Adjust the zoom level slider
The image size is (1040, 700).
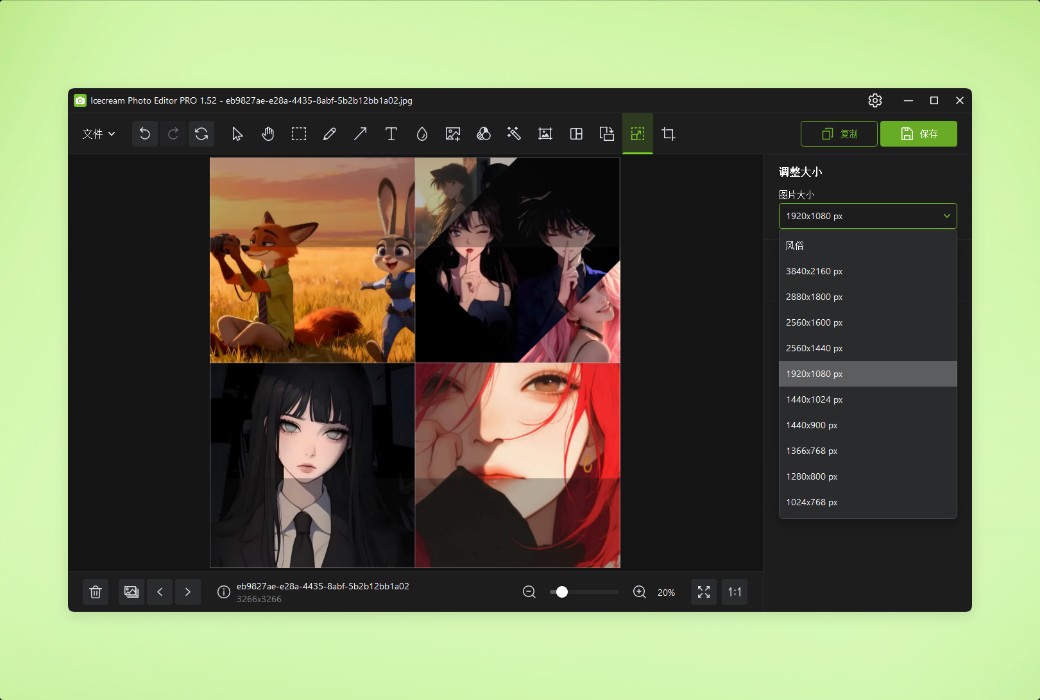(562, 592)
